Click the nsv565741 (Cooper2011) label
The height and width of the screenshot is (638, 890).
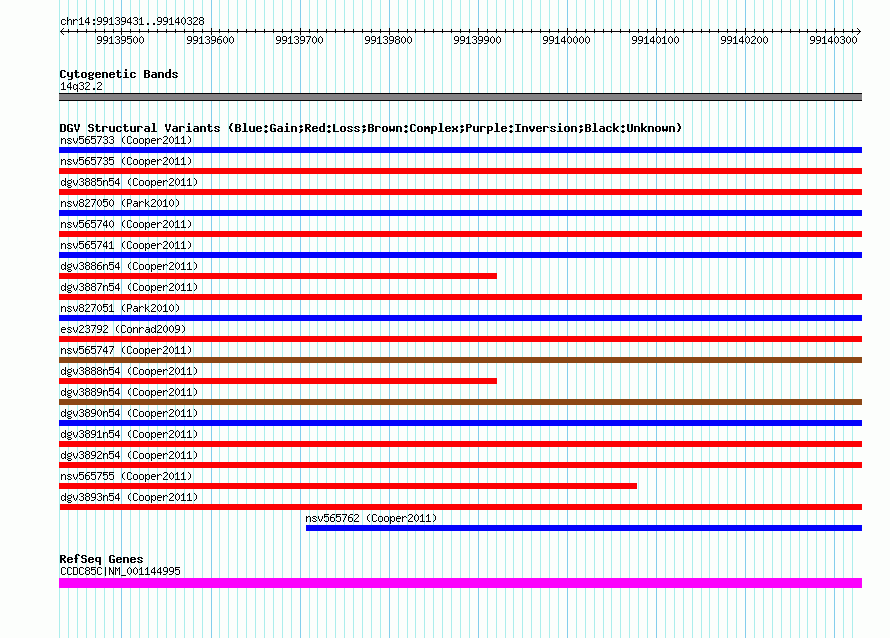point(126,245)
